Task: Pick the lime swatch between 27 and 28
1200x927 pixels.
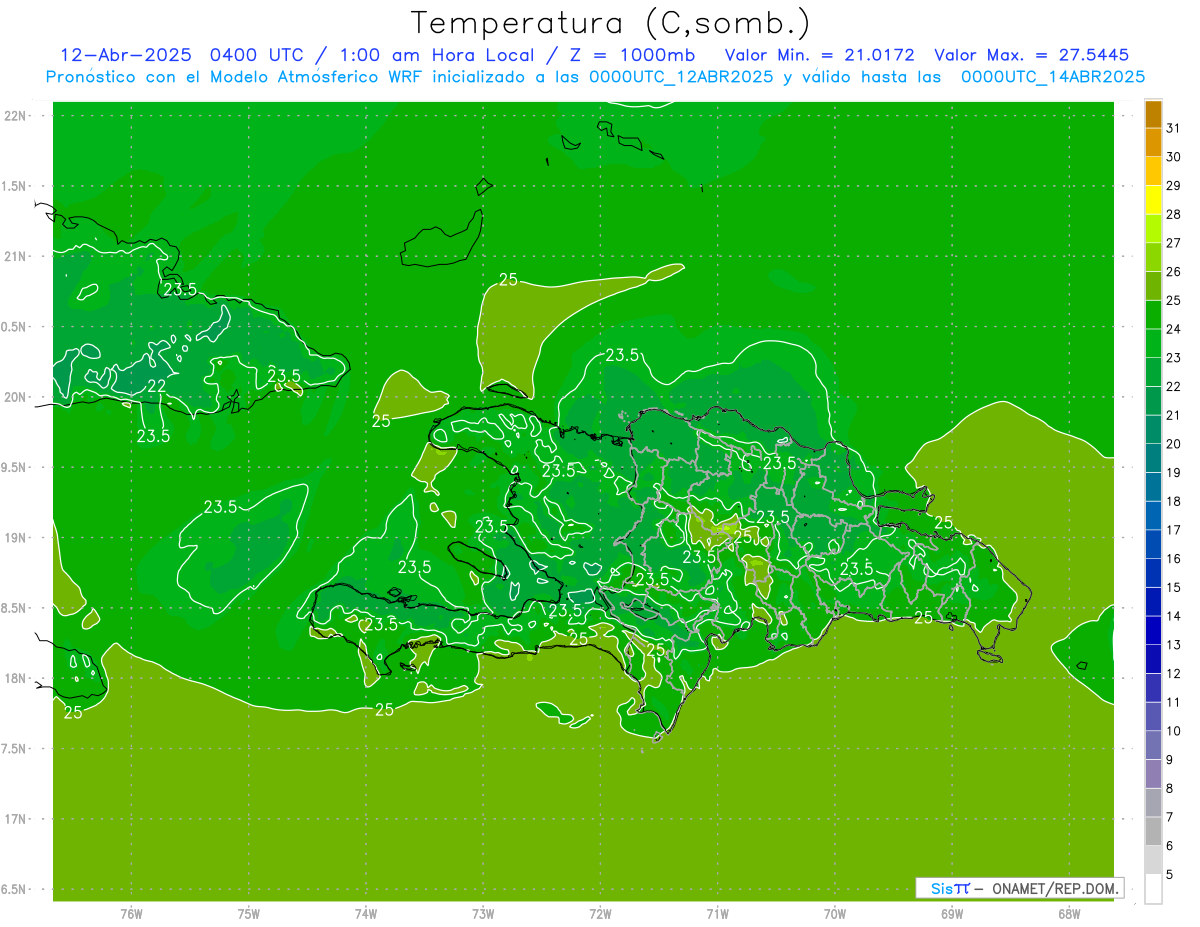Action: (1153, 229)
